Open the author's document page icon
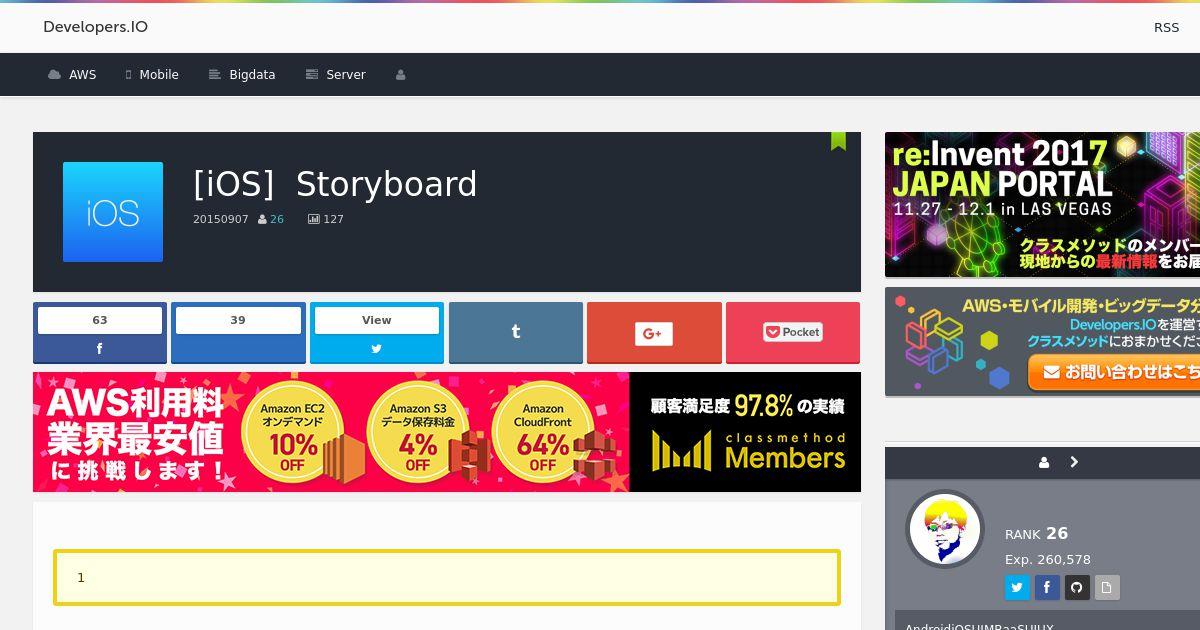This screenshot has width=1200, height=630. (x=1107, y=587)
